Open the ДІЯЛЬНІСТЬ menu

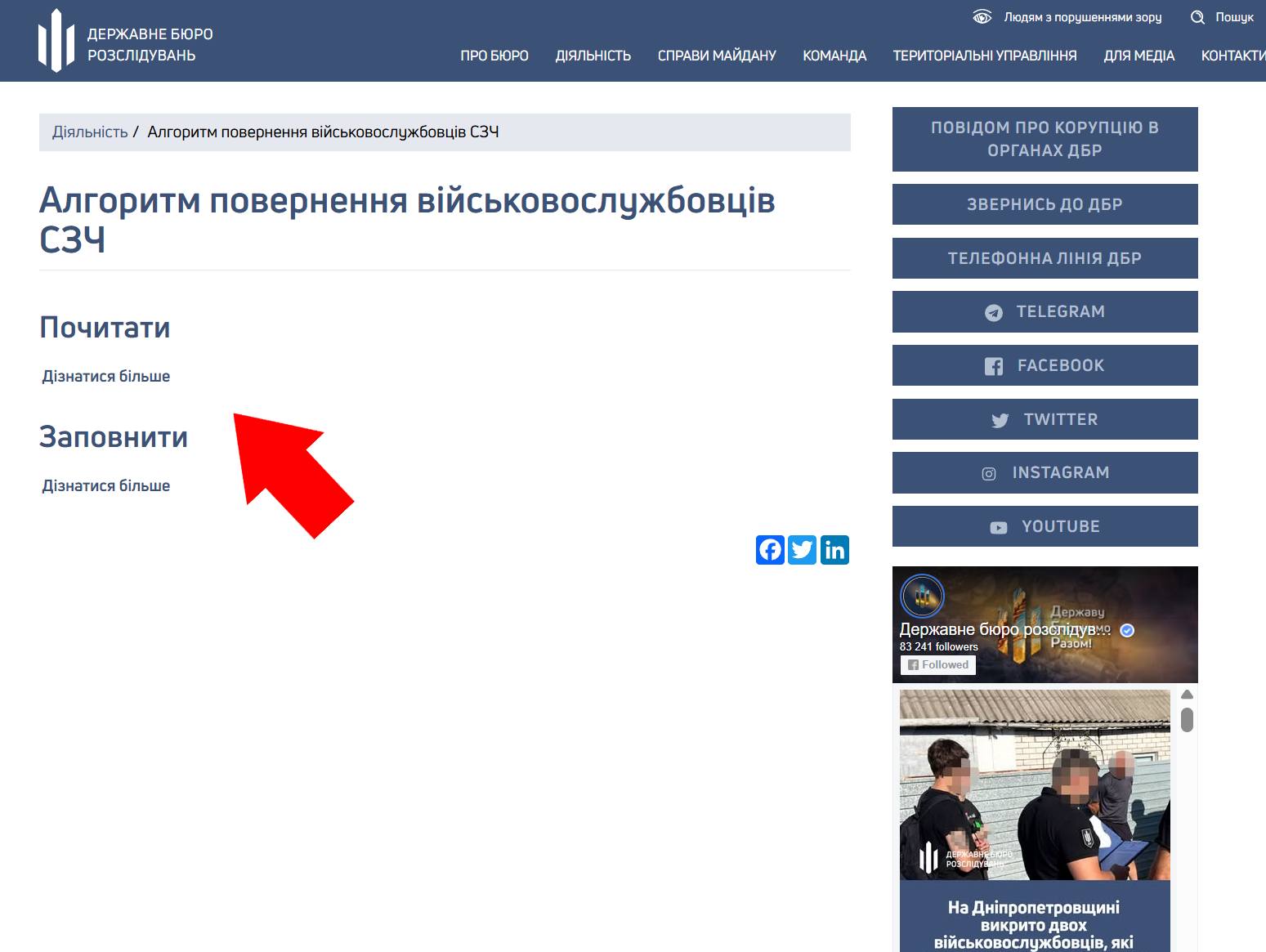(x=593, y=56)
